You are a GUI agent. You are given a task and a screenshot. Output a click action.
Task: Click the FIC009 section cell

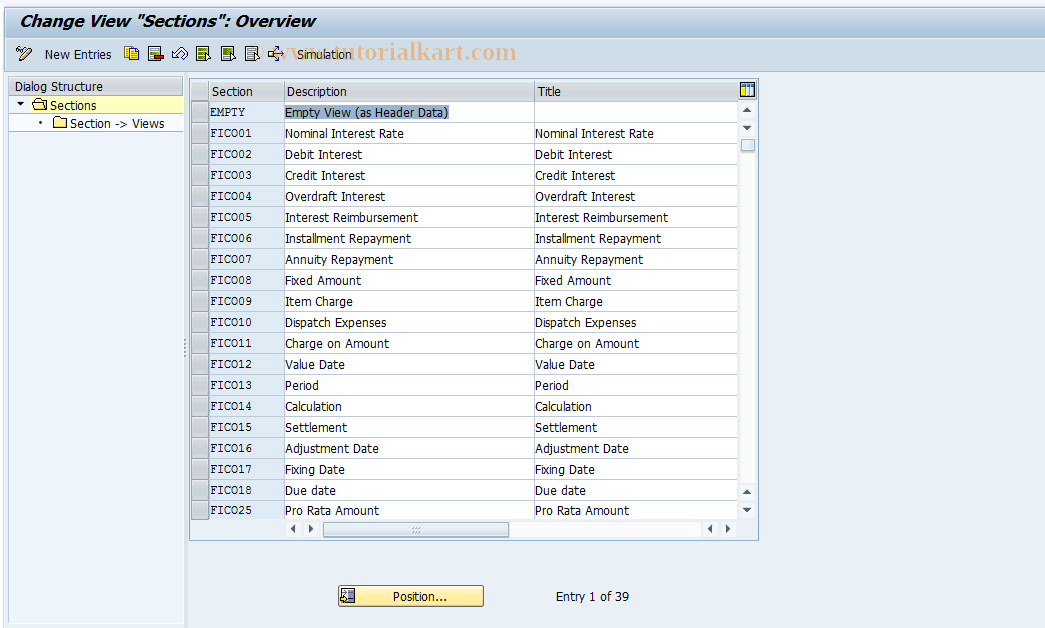coord(247,301)
